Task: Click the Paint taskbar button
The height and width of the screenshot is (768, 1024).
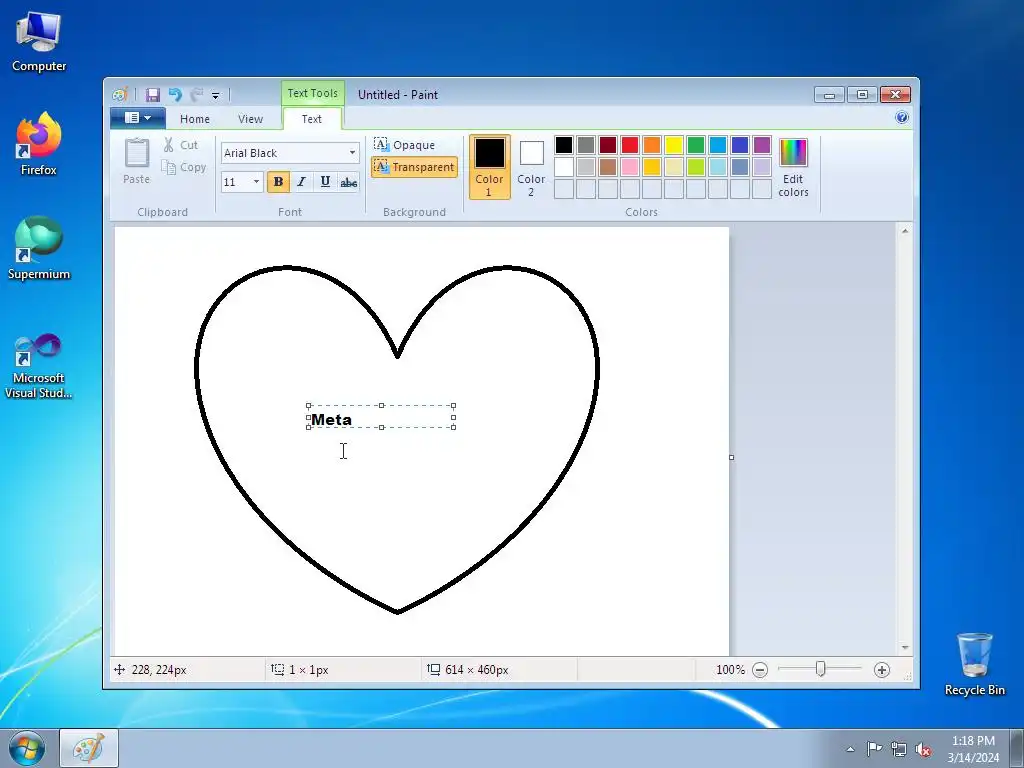Action: pyautogui.click(x=89, y=748)
